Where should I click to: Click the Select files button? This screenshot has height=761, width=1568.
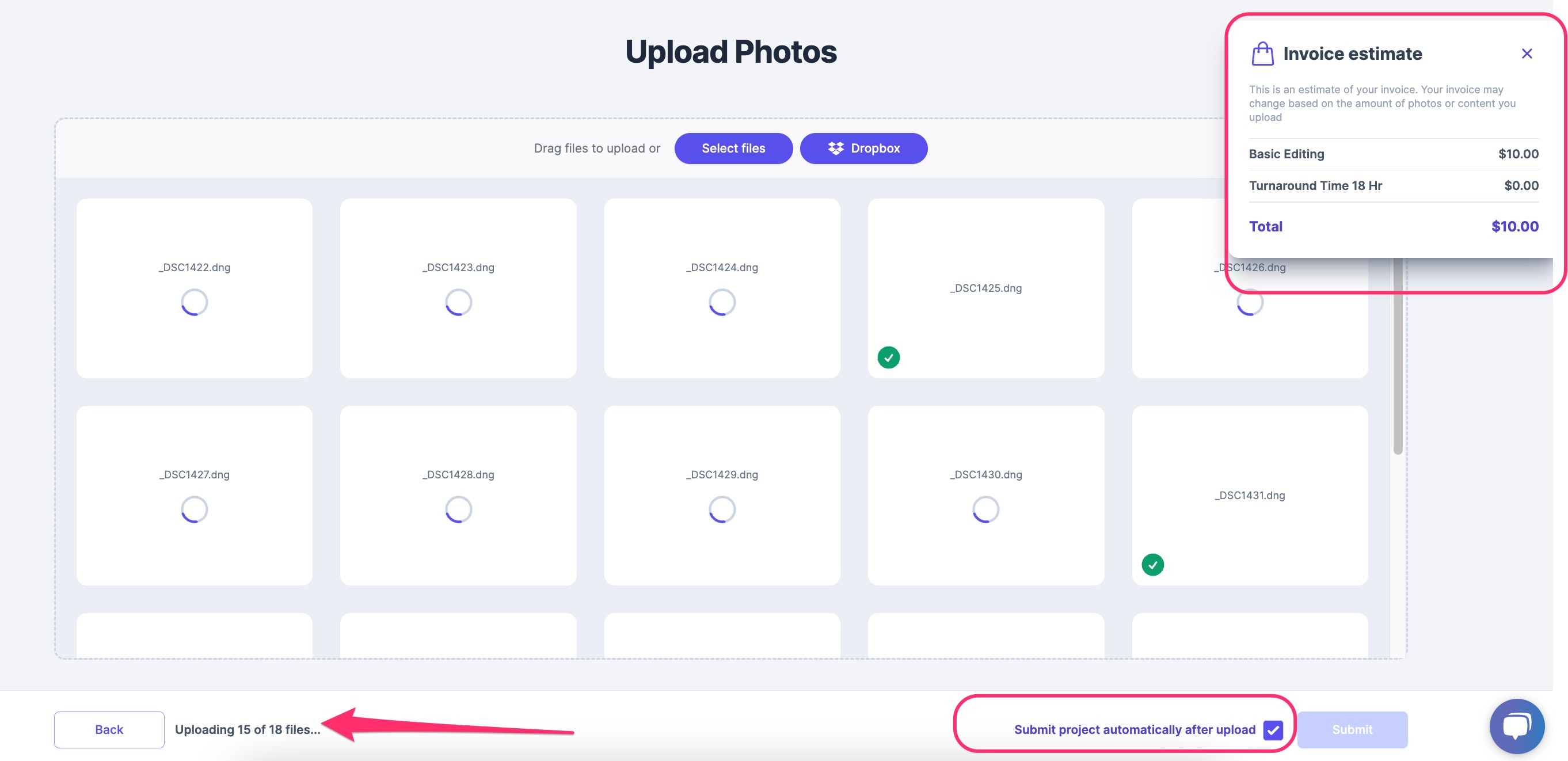(x=733, y=148)
